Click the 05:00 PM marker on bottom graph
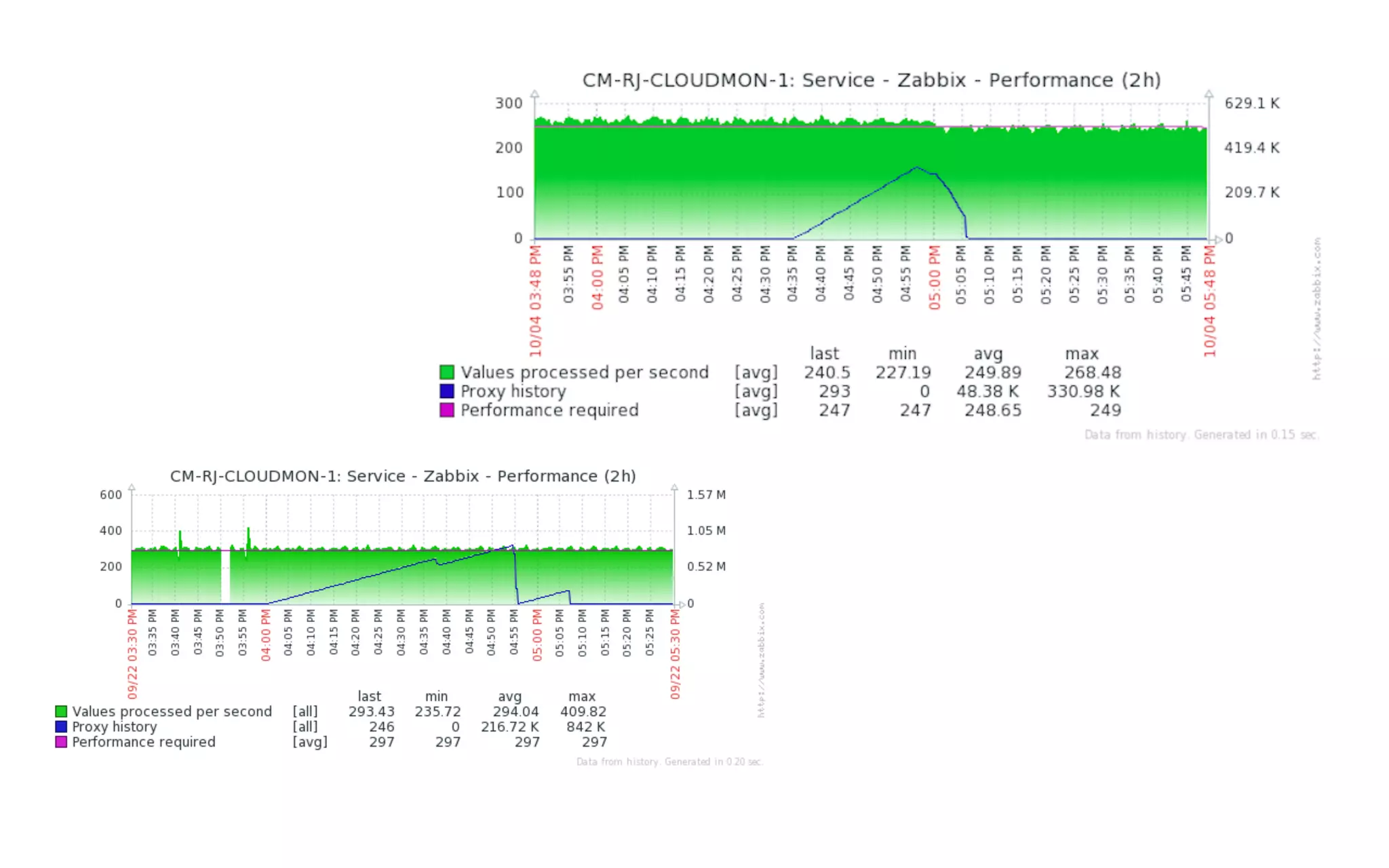Image resolution: width=1389 pixels, height=868 pixels. tap(537, 635)
